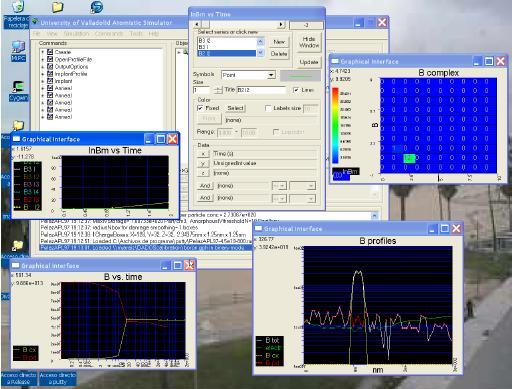Select the highlighted log line in console
This screenshot has height=389, width=512.
pyautogui.click(x=145, y=248)
